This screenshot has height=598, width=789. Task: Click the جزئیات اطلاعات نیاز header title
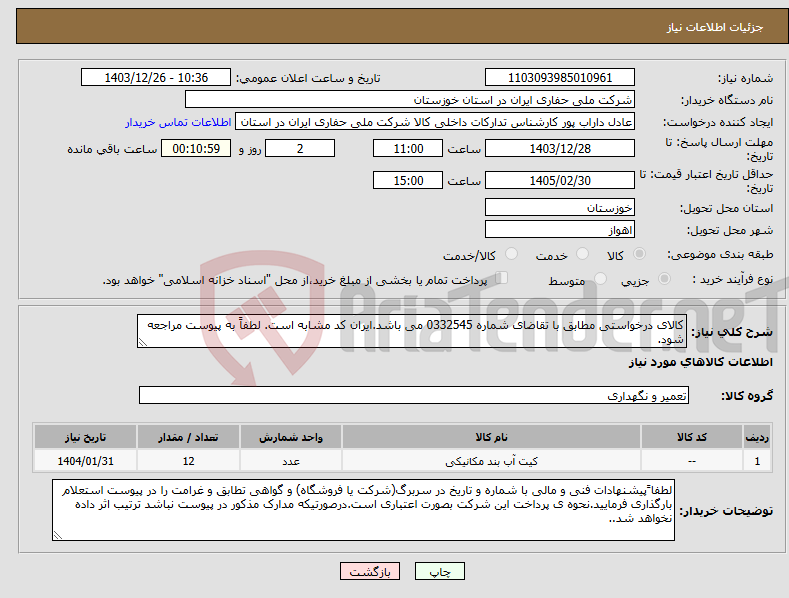715,27
